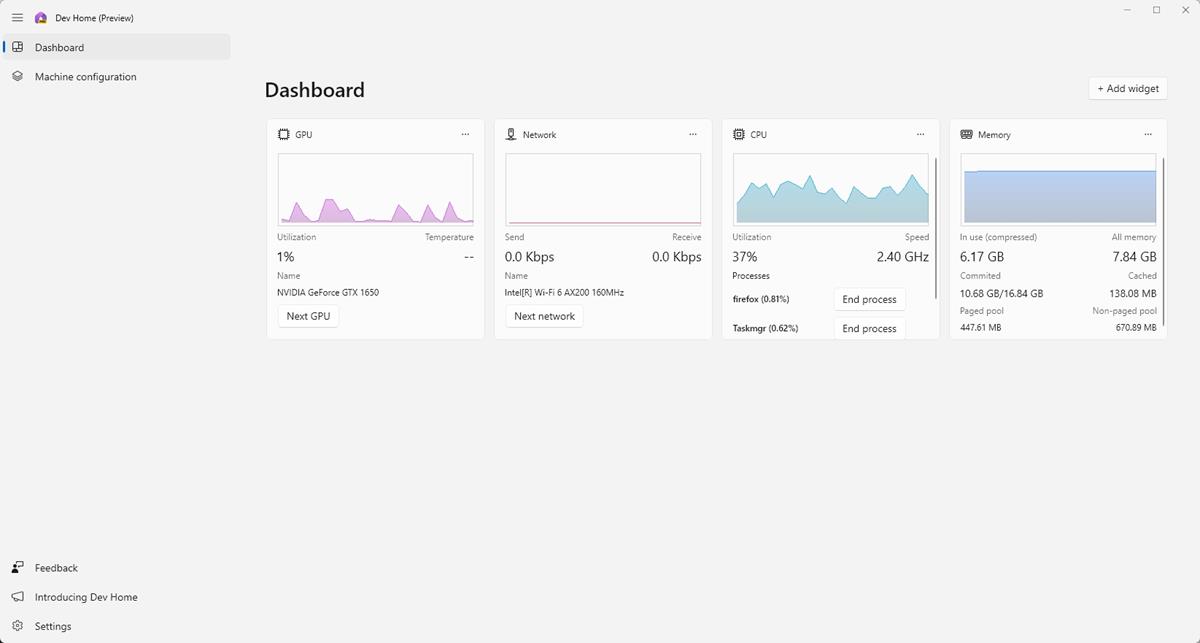Click the 1% GPU utilization value
The width and height of the screenshot is (1200, 643).
pyautogui.click(x=285, y=257)
